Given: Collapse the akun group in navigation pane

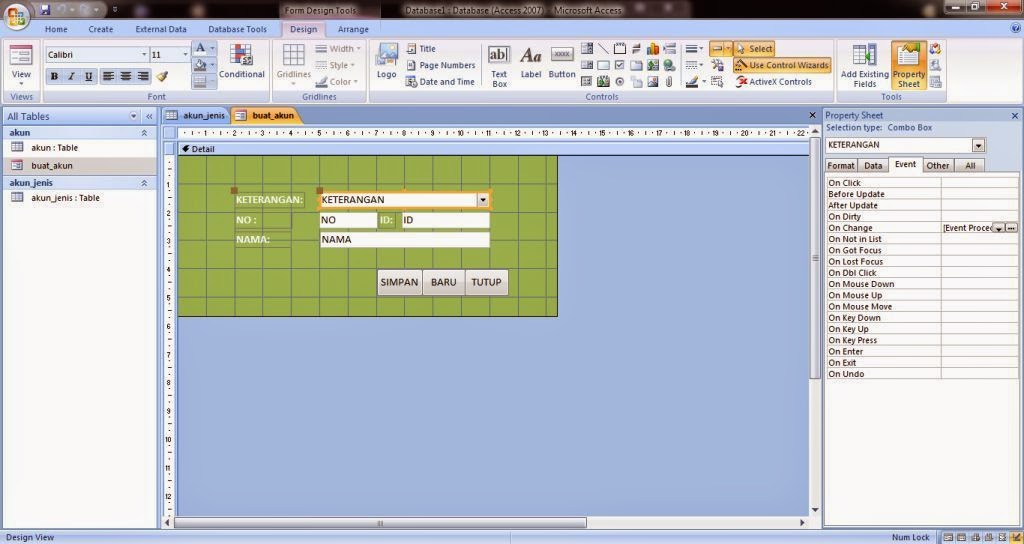Looking at the screenshot, I should tap(144, 133).
